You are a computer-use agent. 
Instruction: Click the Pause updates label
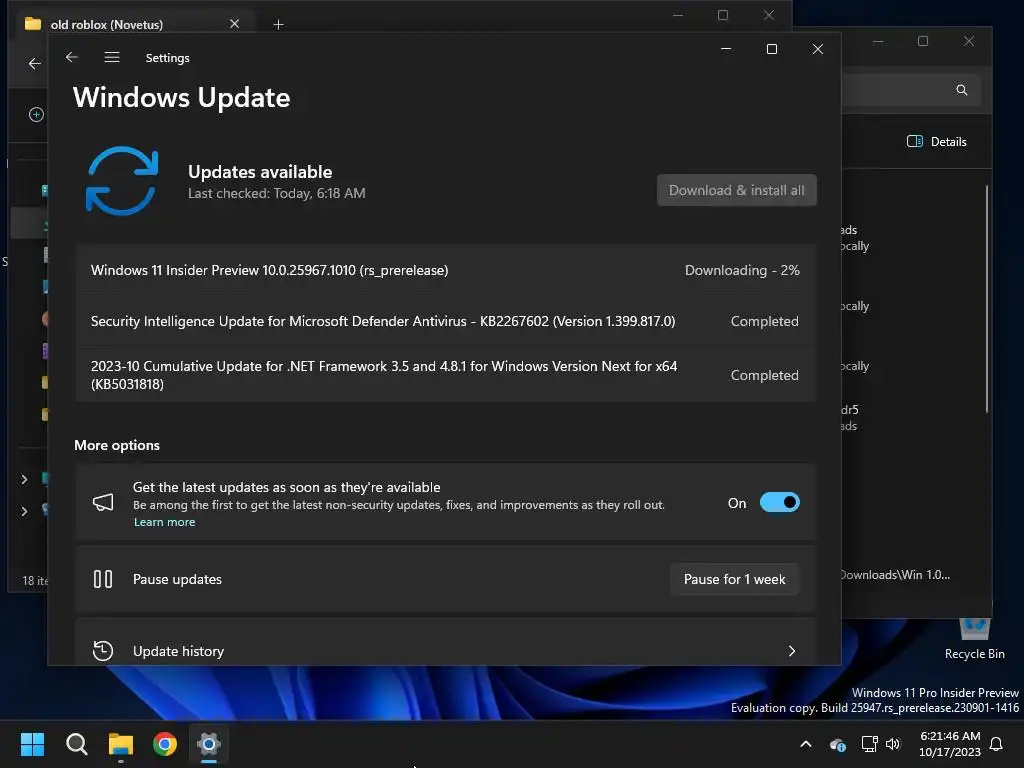177,579
